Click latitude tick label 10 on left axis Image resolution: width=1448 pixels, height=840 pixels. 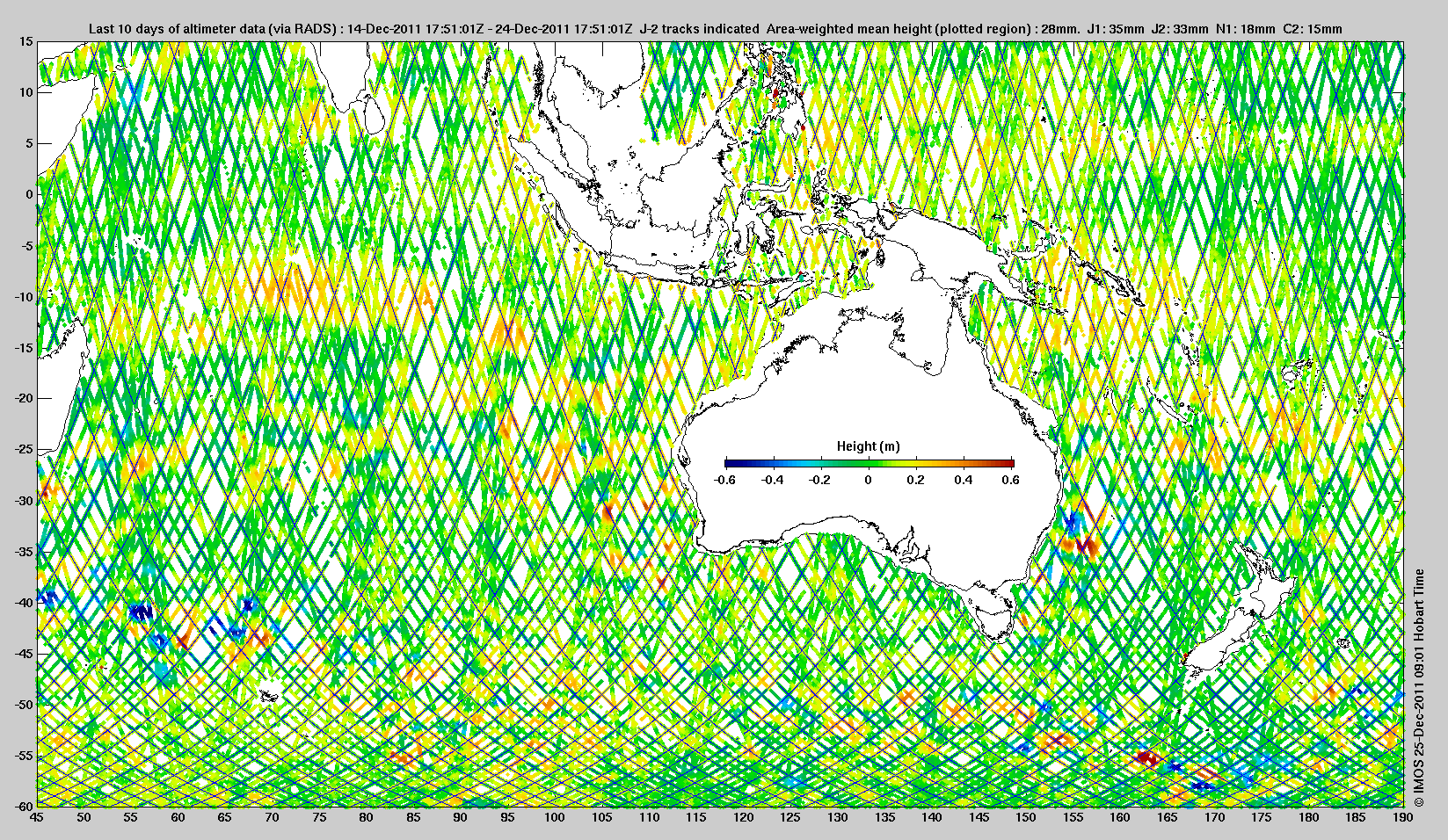tap(26, 92)
